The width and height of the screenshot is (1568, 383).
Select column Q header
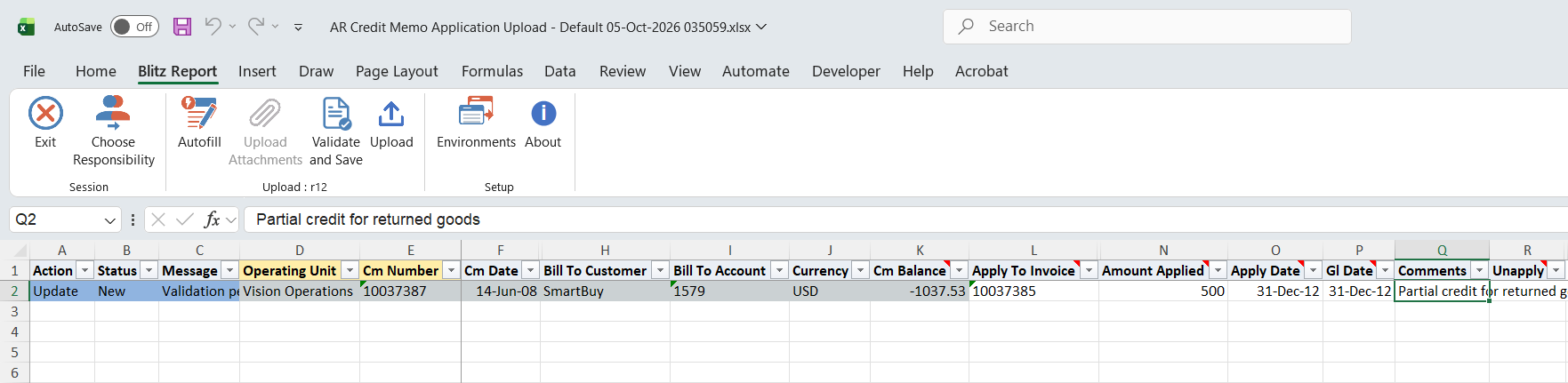[1442, 250]
